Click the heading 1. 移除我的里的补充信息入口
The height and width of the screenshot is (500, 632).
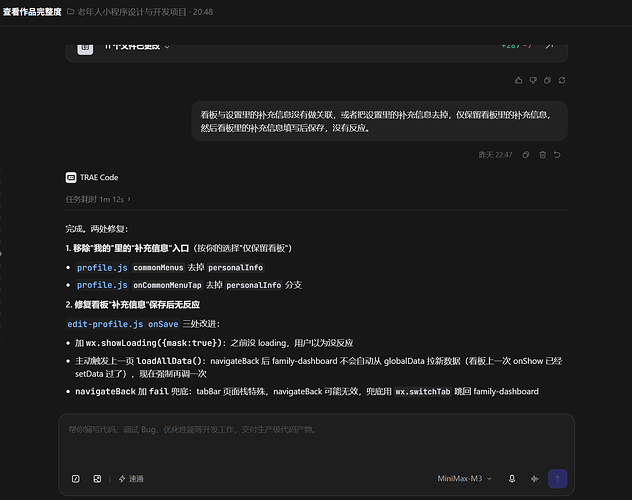tap(127, 248)
